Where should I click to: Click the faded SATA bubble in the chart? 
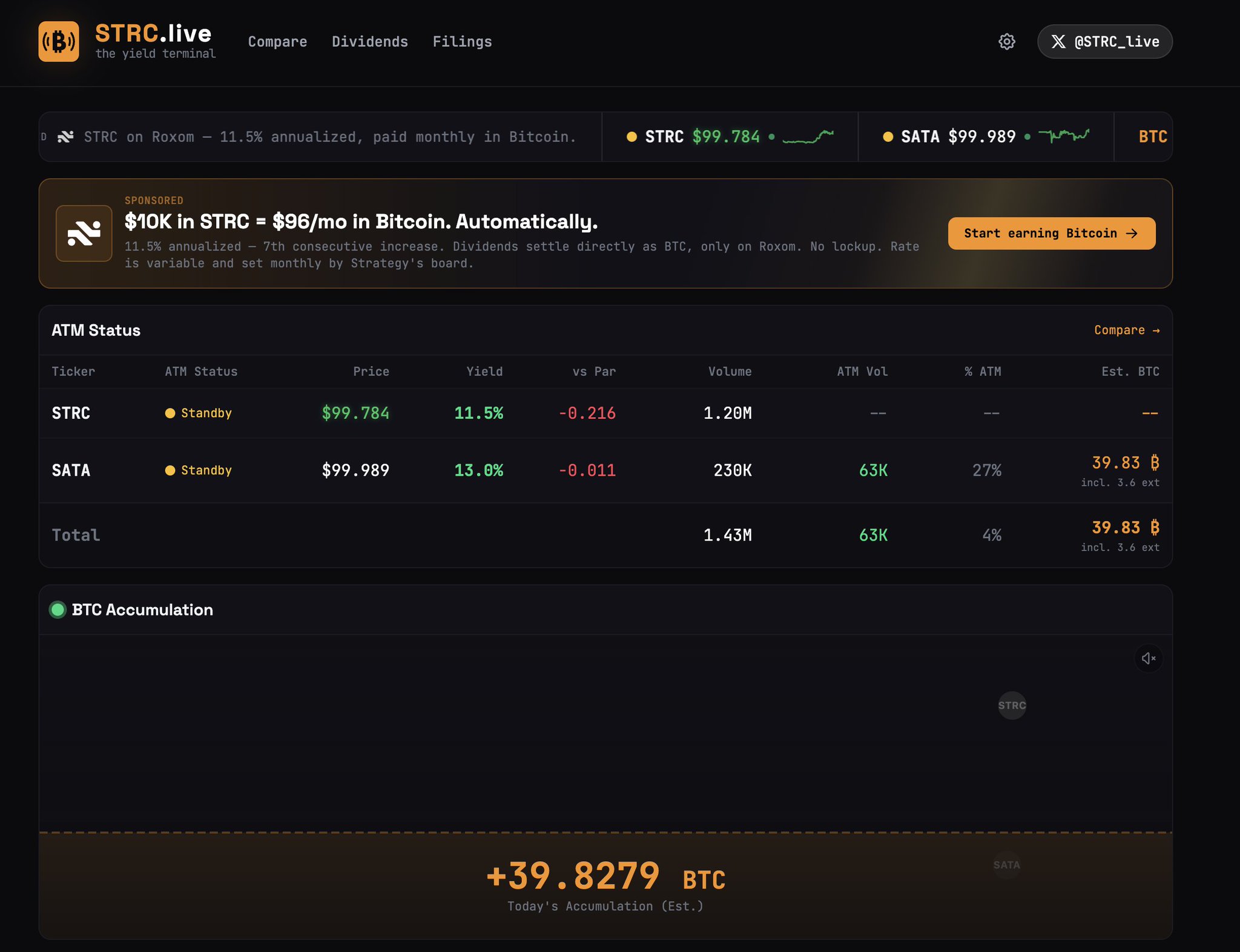click(x=1006, y=865)
